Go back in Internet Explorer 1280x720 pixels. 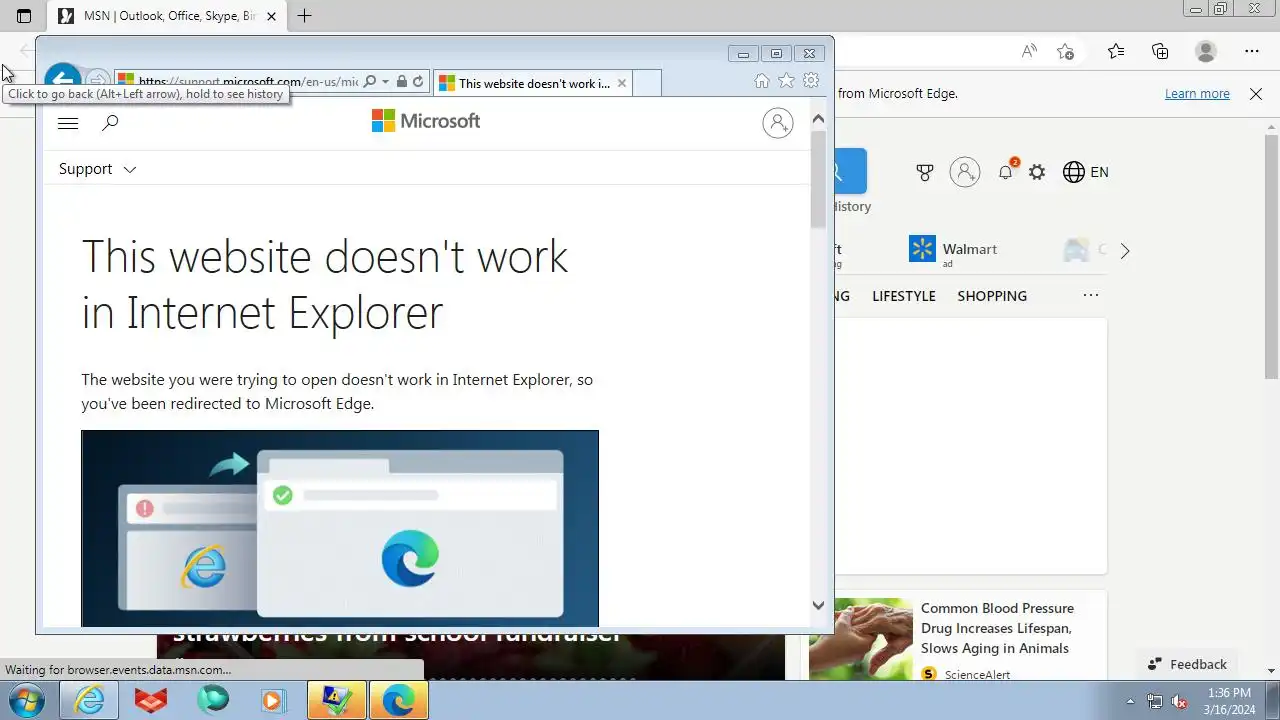click(x=62, y=81)
